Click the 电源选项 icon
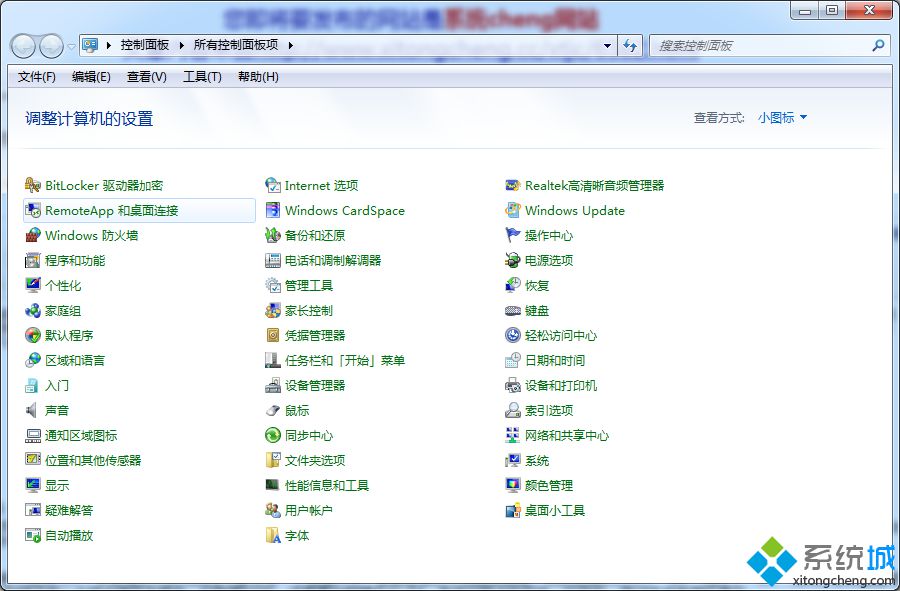This screenshot has width=900, height=591. (513, 260)
